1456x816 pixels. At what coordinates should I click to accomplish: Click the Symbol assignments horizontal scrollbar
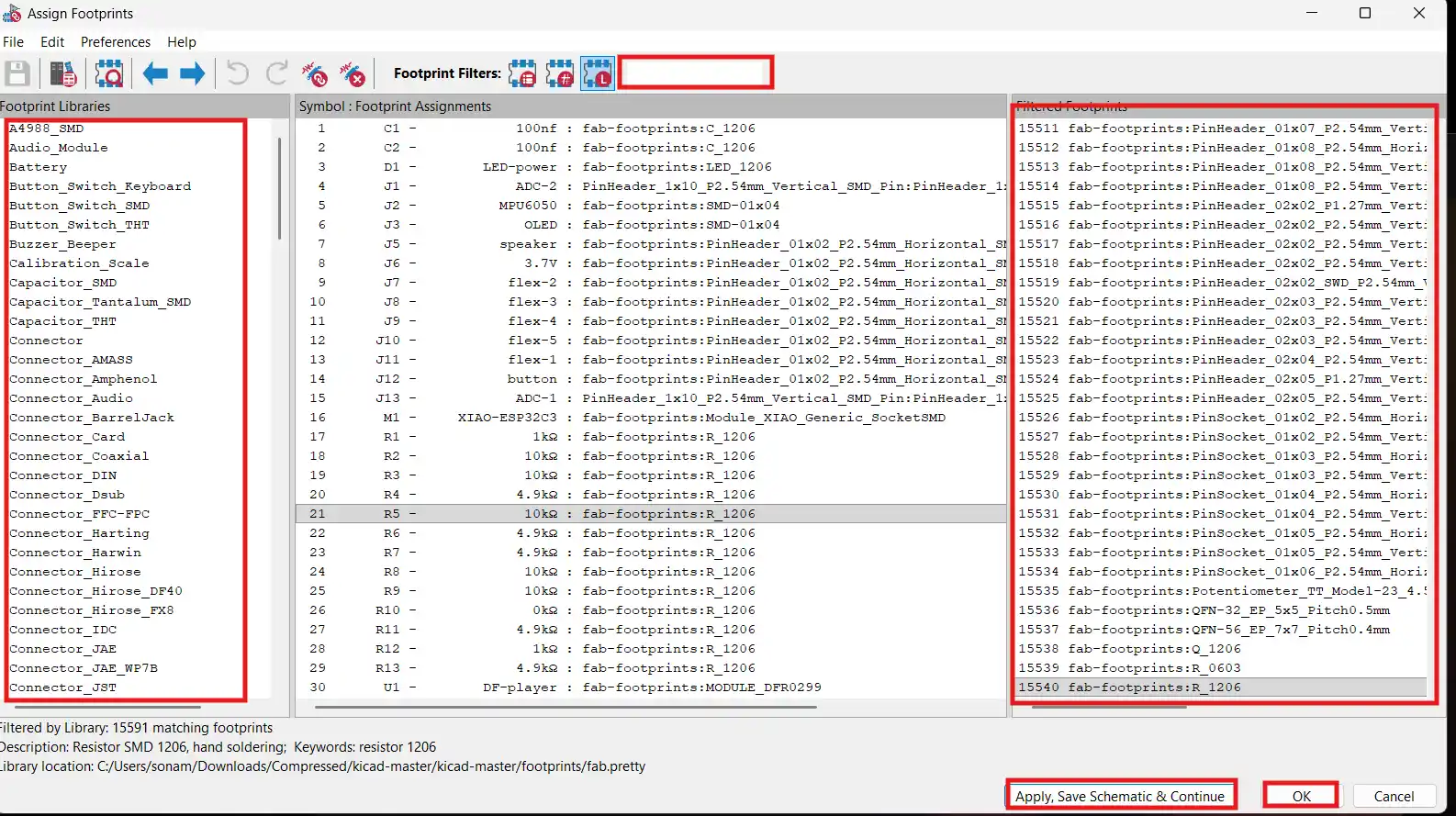(566, 708)
